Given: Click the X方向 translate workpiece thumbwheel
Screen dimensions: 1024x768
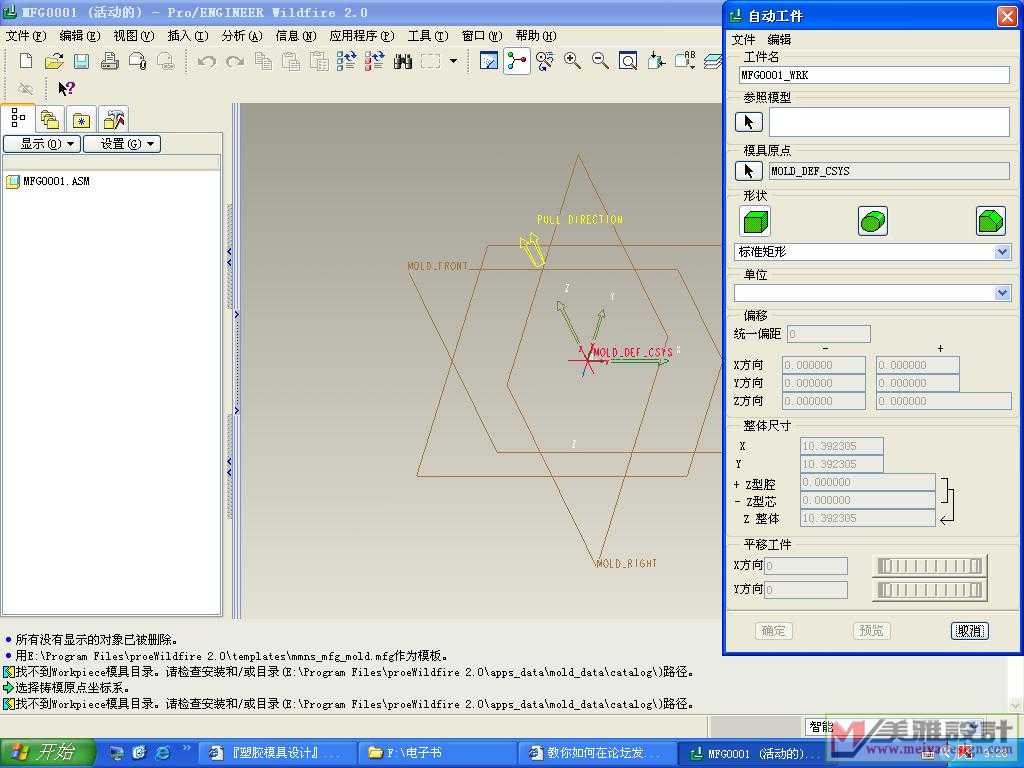Looking at the screenshot, I should point(929,566).
